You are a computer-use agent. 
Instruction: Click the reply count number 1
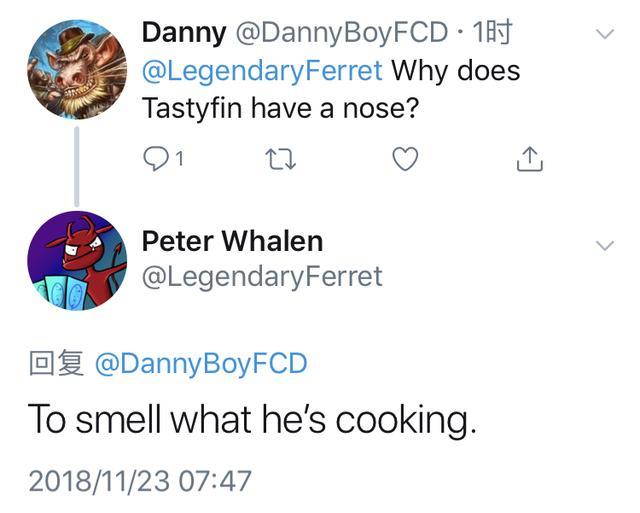(x=180, y=160)
